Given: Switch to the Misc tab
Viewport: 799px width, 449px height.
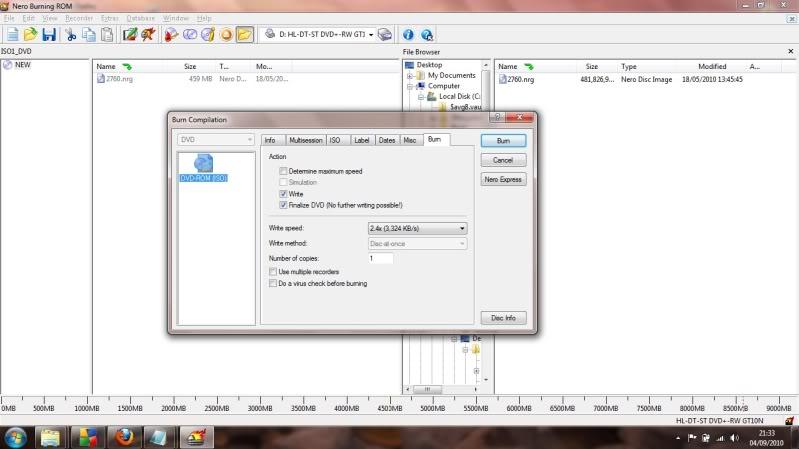Looking at the screenshot, I should pos(410,140).
